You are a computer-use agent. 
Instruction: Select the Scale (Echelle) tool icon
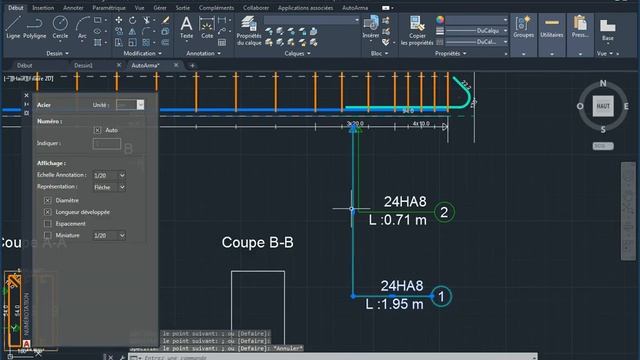133,42
